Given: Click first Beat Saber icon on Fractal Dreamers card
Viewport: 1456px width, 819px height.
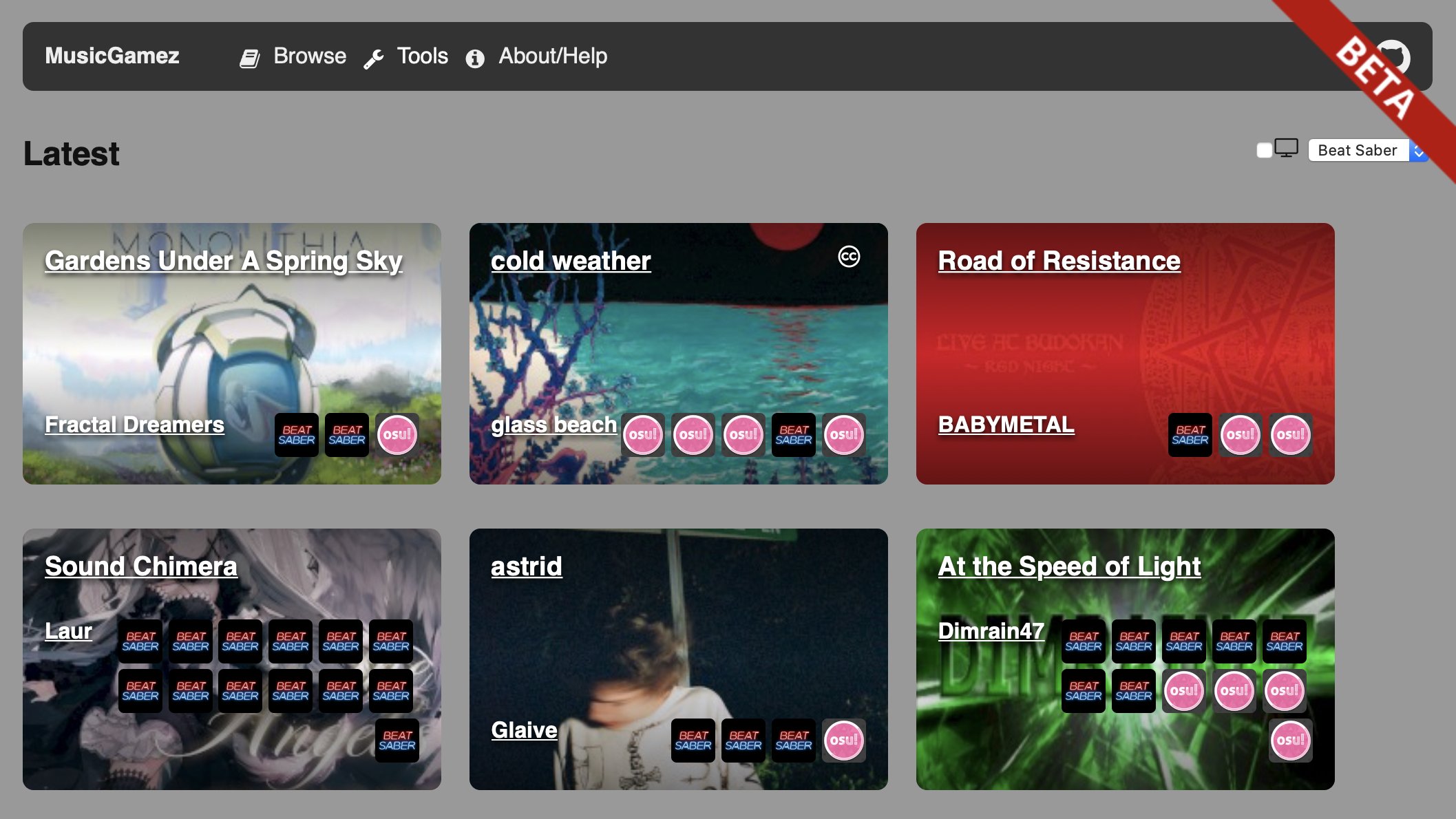Looking at the screenshot, I should (297, 435).
